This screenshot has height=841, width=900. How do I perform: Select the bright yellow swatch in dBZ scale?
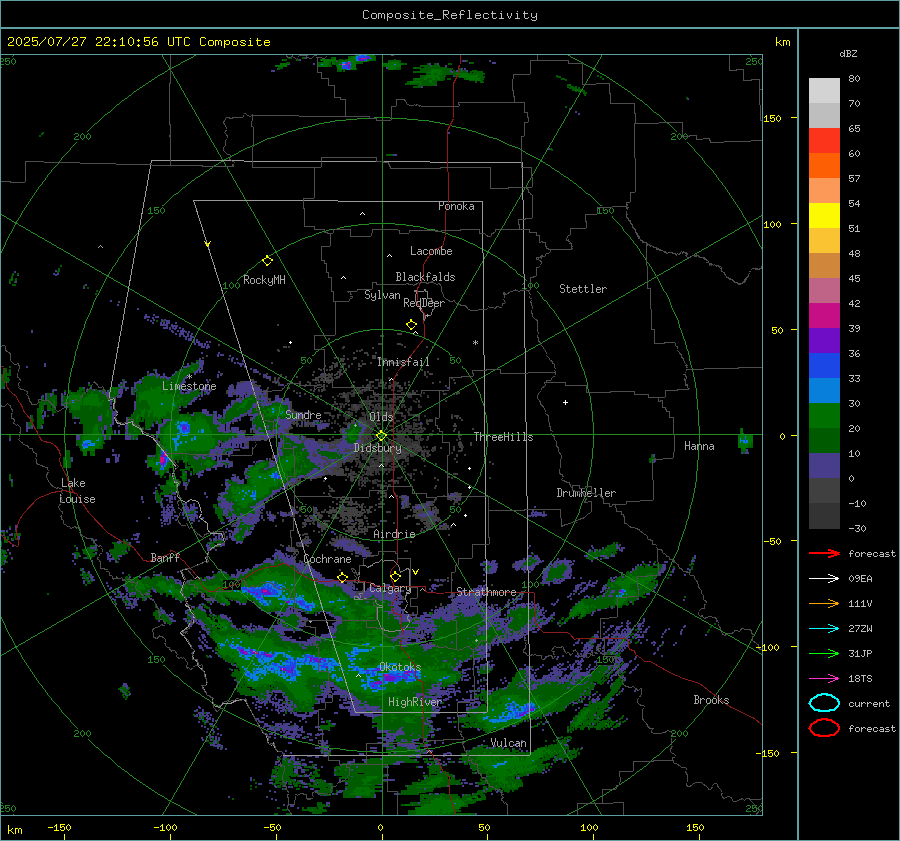click(x=824, y=216)
